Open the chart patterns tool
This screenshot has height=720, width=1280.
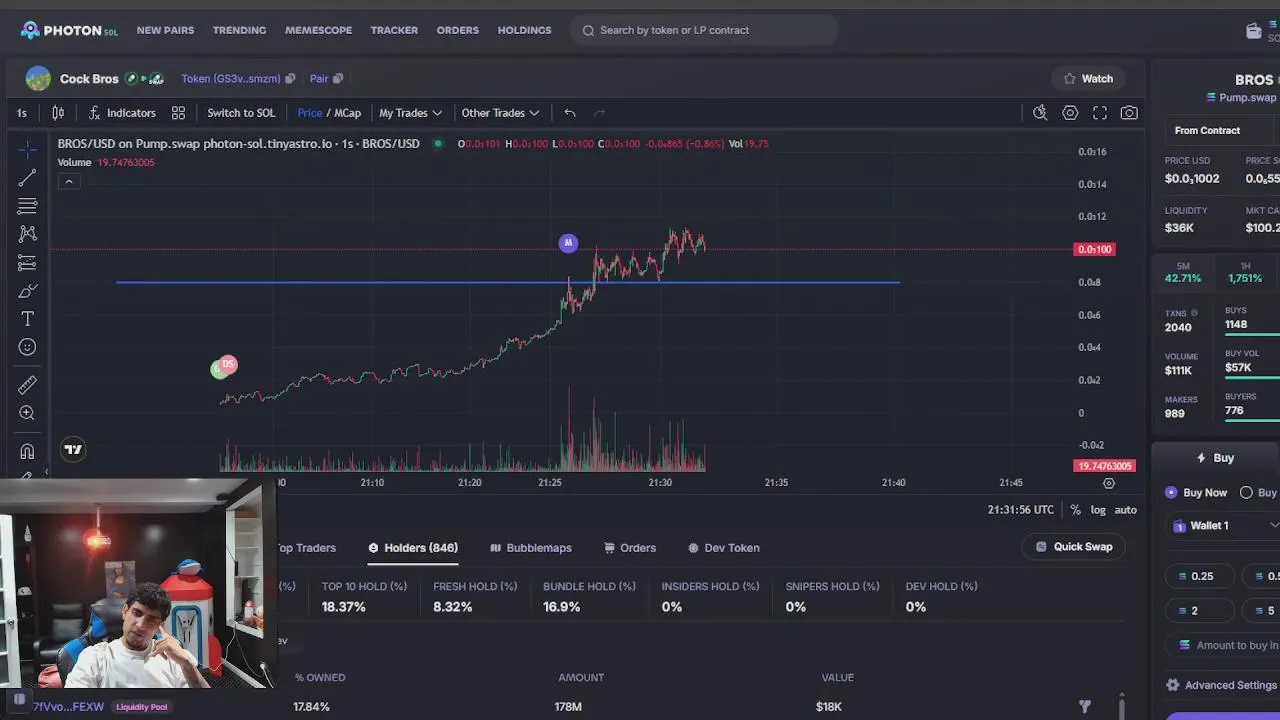pyautogui.click(x=27, y=234)
